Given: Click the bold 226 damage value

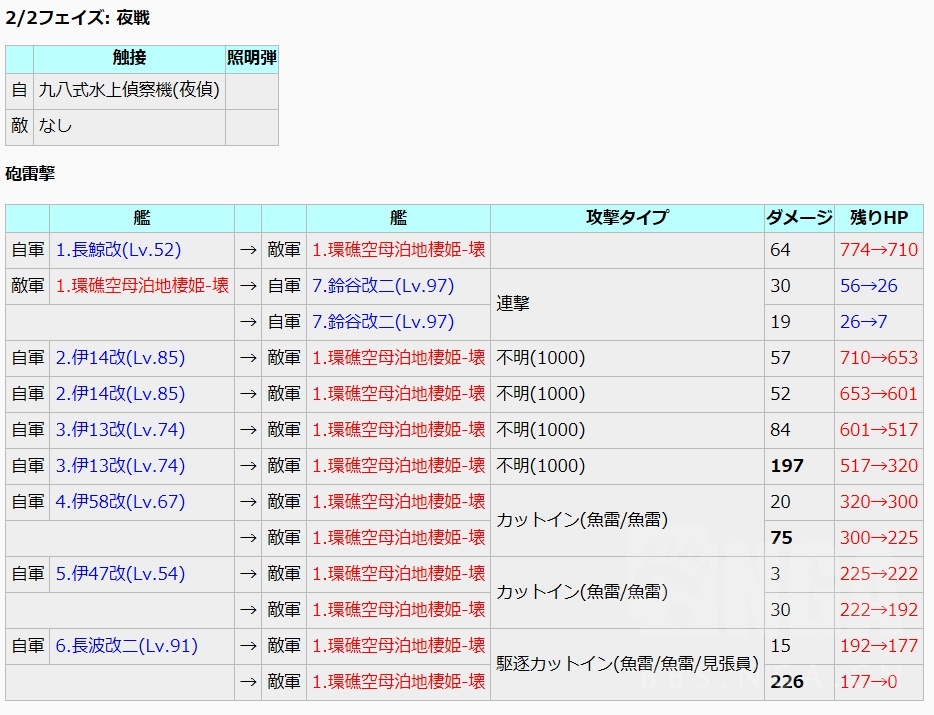Looking at the screenshot, I should pos(788,682).
